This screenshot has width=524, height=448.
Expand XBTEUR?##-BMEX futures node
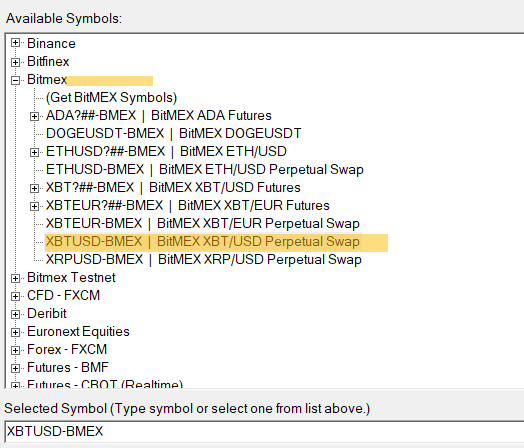[34, 206]
